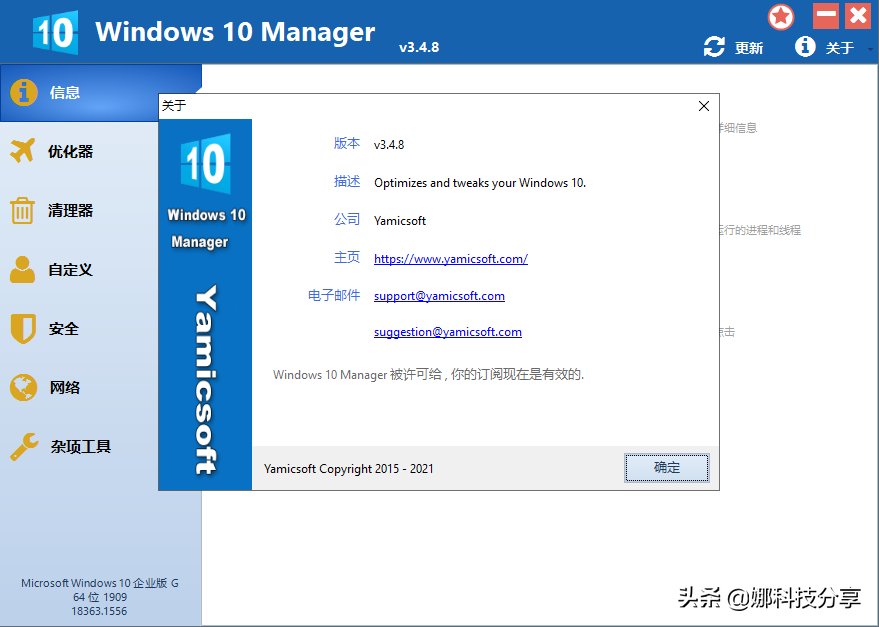Click the Windows 10 logo in About dialog
Screen dimensions: 879x627
206,164
